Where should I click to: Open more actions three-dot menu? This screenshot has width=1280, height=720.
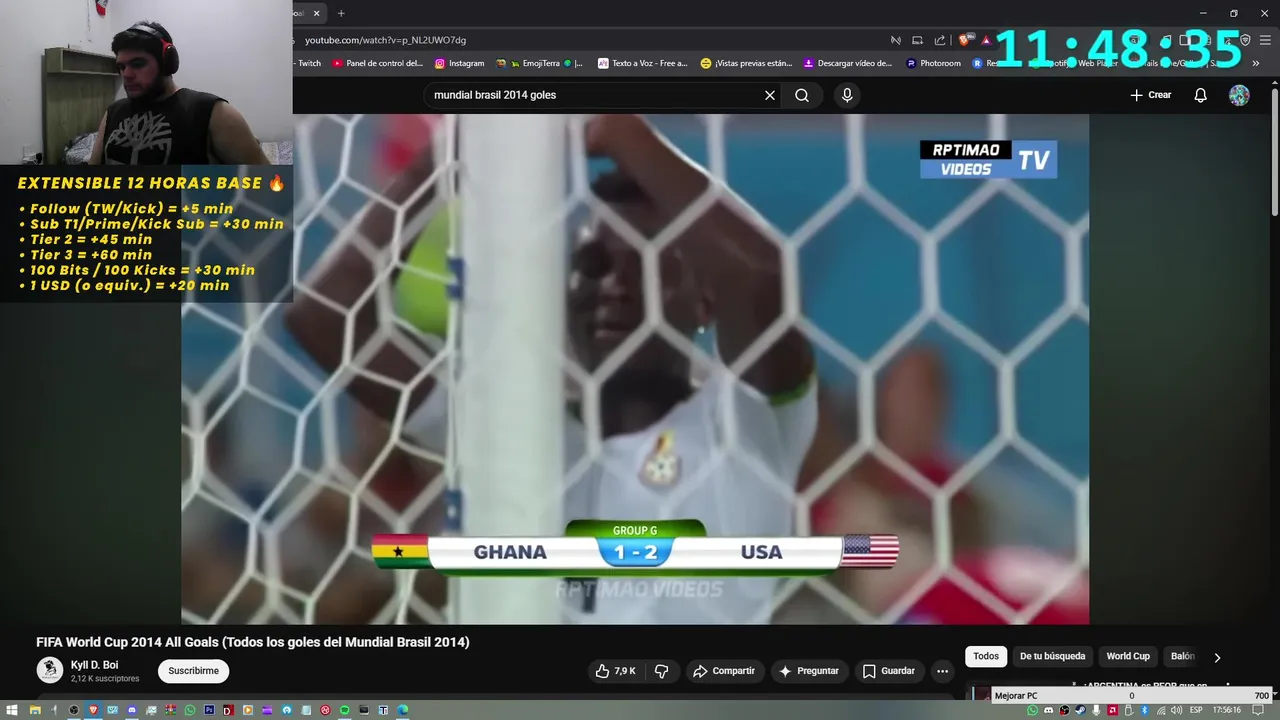[x=942, y=671]
